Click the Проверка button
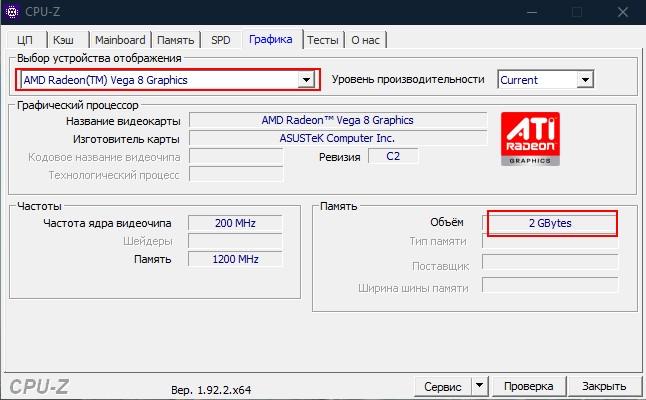The height and width of the screenshot is (400, 646). coord(529,386)
